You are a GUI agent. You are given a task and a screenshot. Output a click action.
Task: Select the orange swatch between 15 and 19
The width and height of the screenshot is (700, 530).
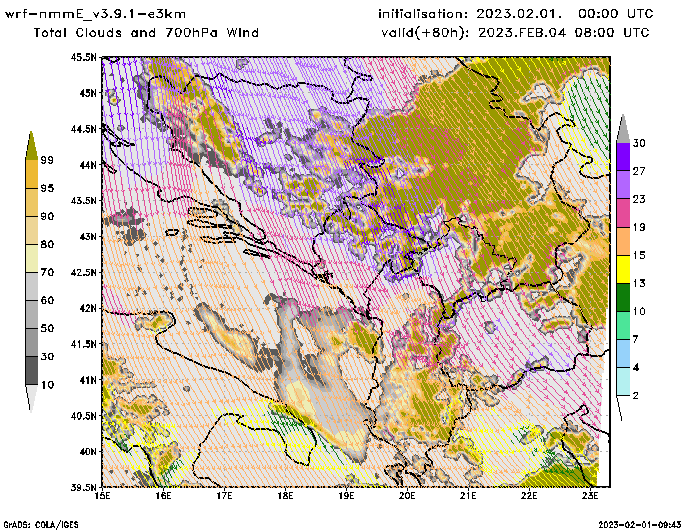click(x=623, y=241)
